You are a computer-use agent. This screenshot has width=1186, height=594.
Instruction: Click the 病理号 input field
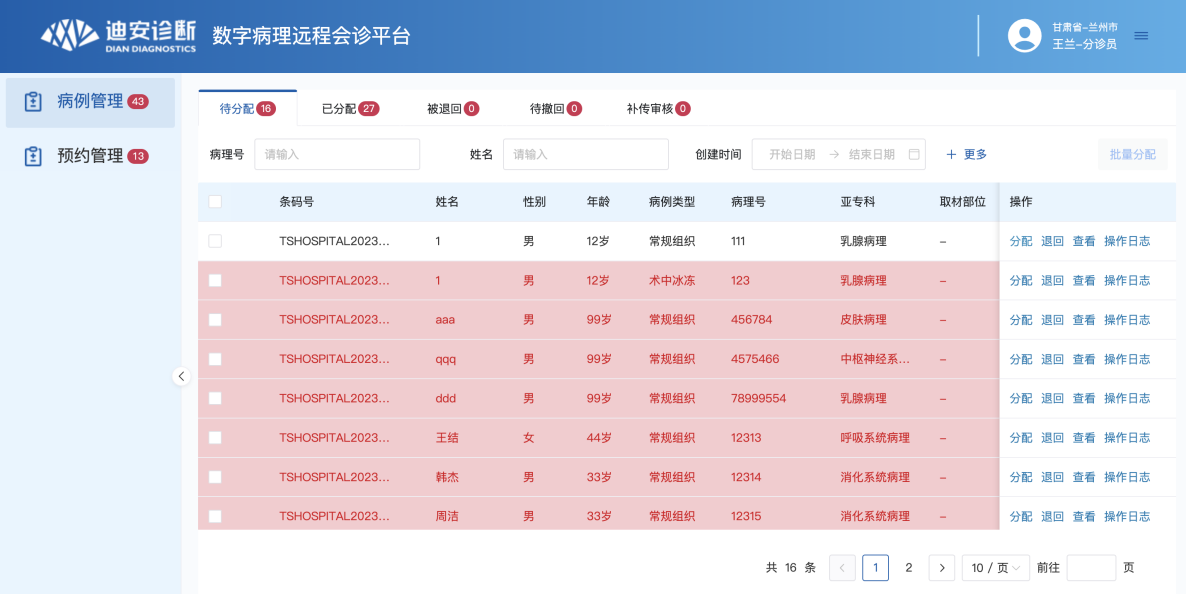coord(337,154)
